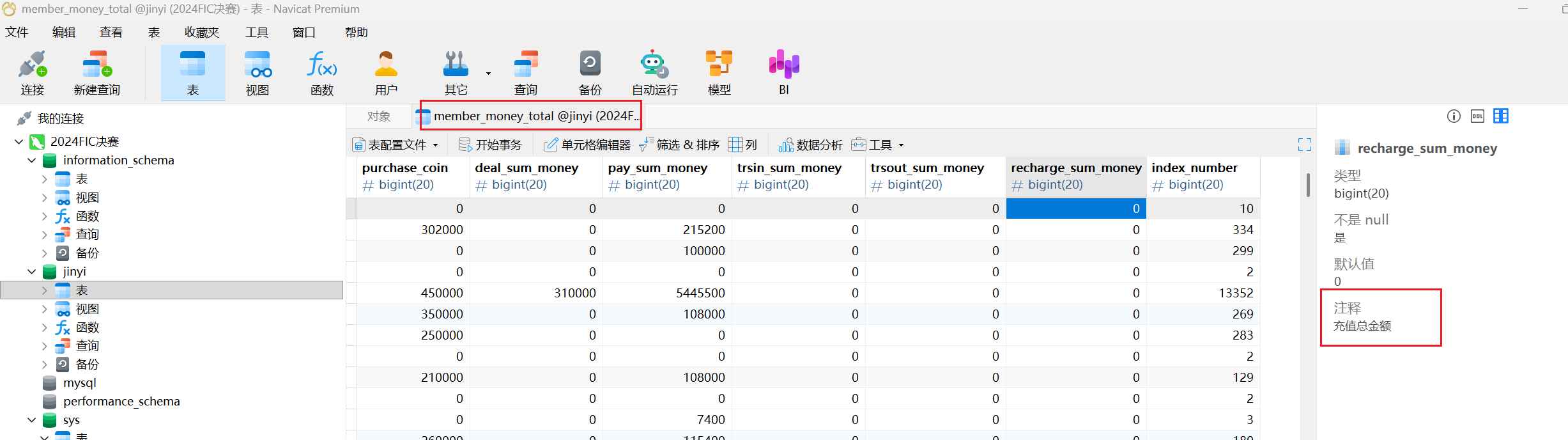The height and width of the screenshot is (440, 1568).
Task: Click the 筛选 & 排序 button
Action: pos(680,145)
